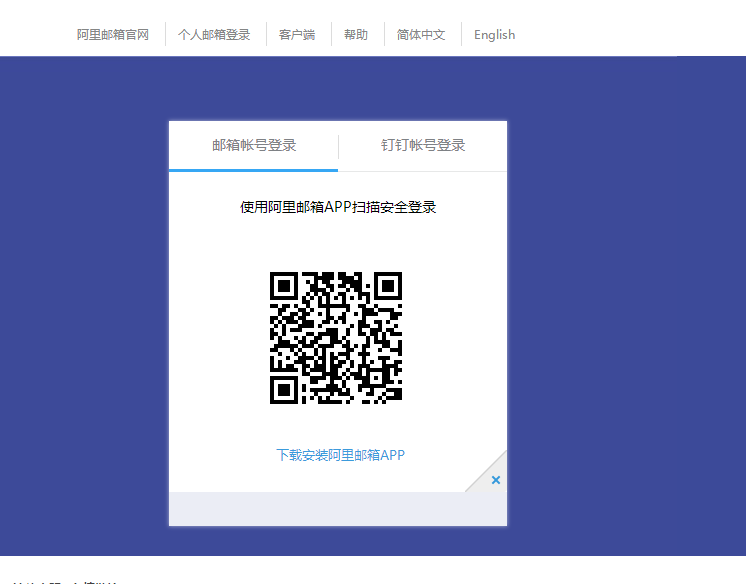Click the QR code image
The width and height of the screenshot is (746, 584).
click(336, 337)
